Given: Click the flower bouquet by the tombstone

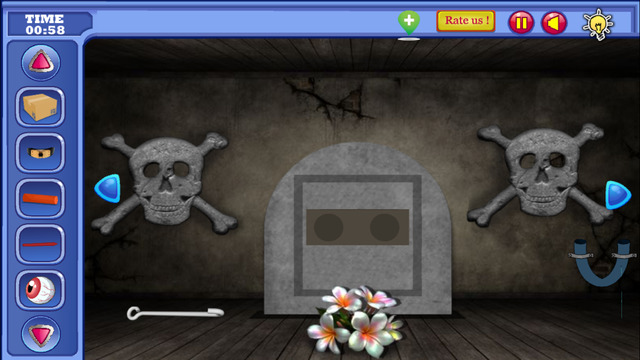Looking at the screenshot, I should pyautogui.click(x=356, y=321).
